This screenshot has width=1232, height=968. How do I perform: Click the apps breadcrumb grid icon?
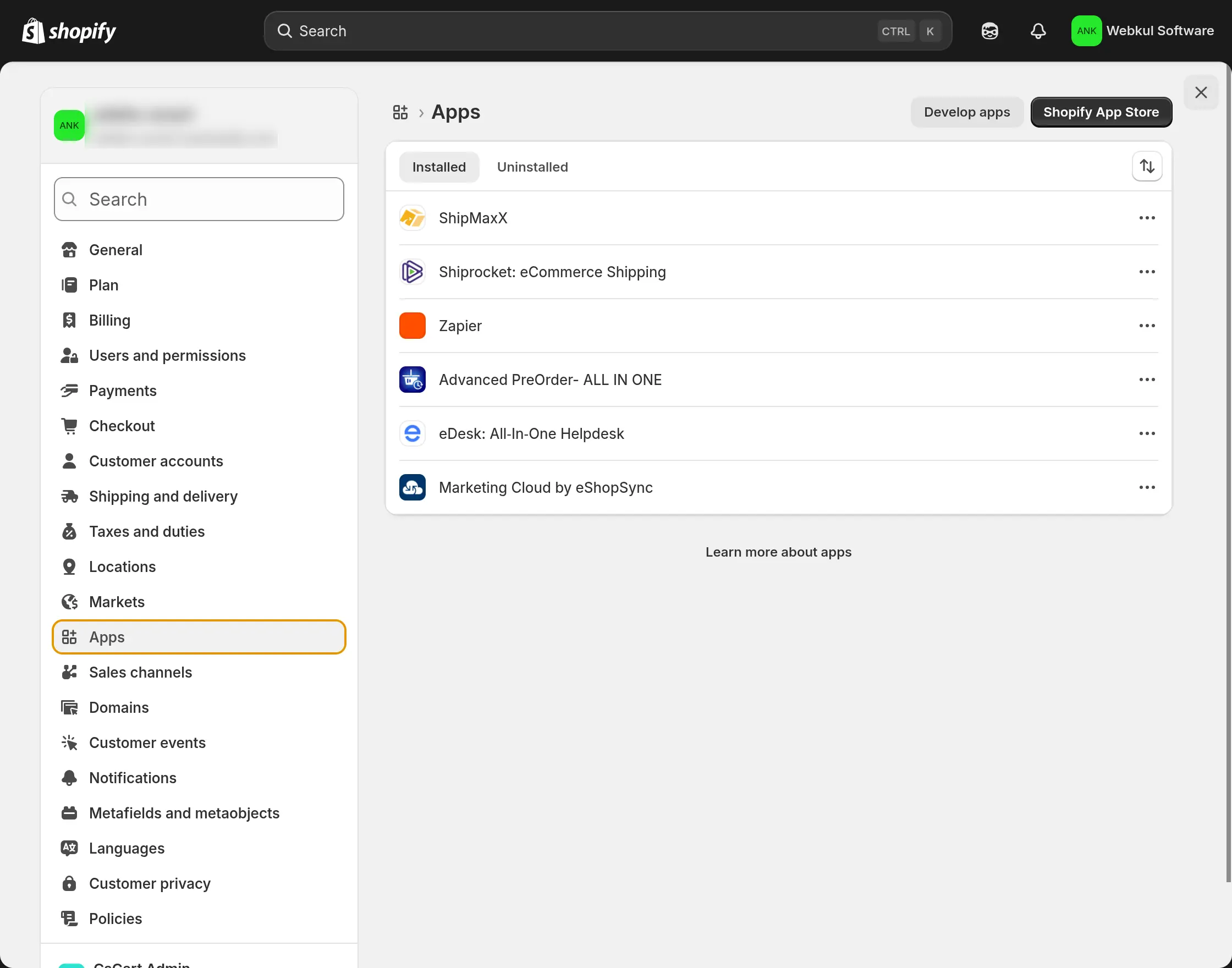tap(400, 112)
